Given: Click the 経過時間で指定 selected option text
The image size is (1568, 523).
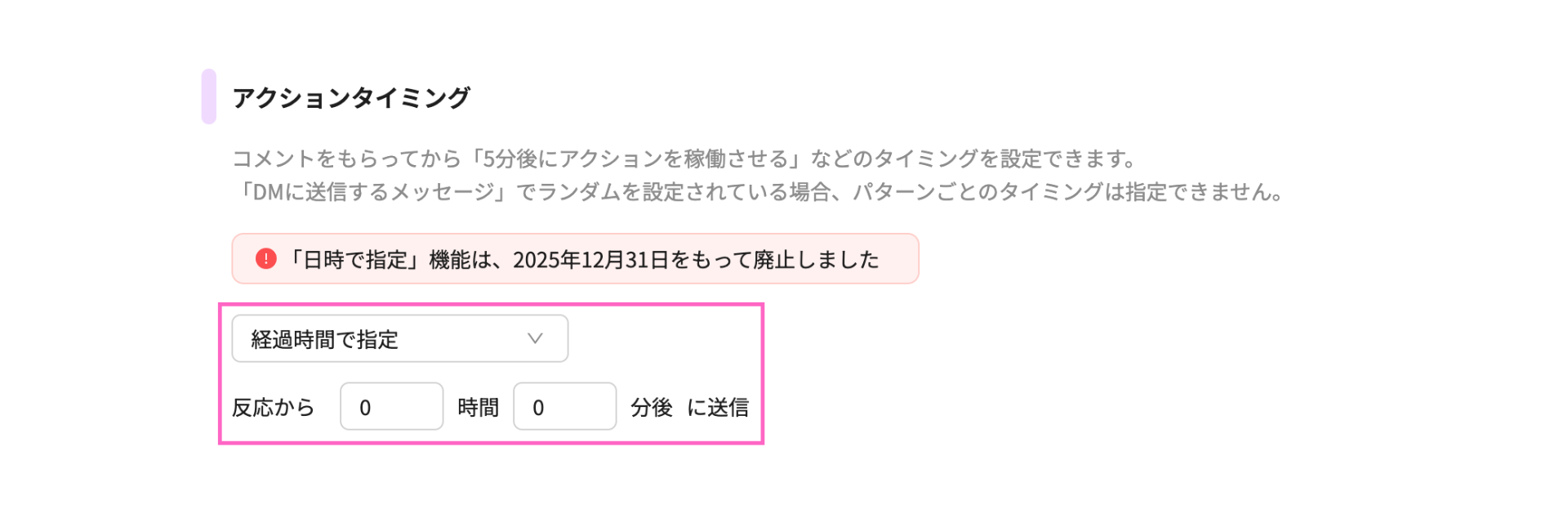Looking at the screenshot, I should [325, 339].
